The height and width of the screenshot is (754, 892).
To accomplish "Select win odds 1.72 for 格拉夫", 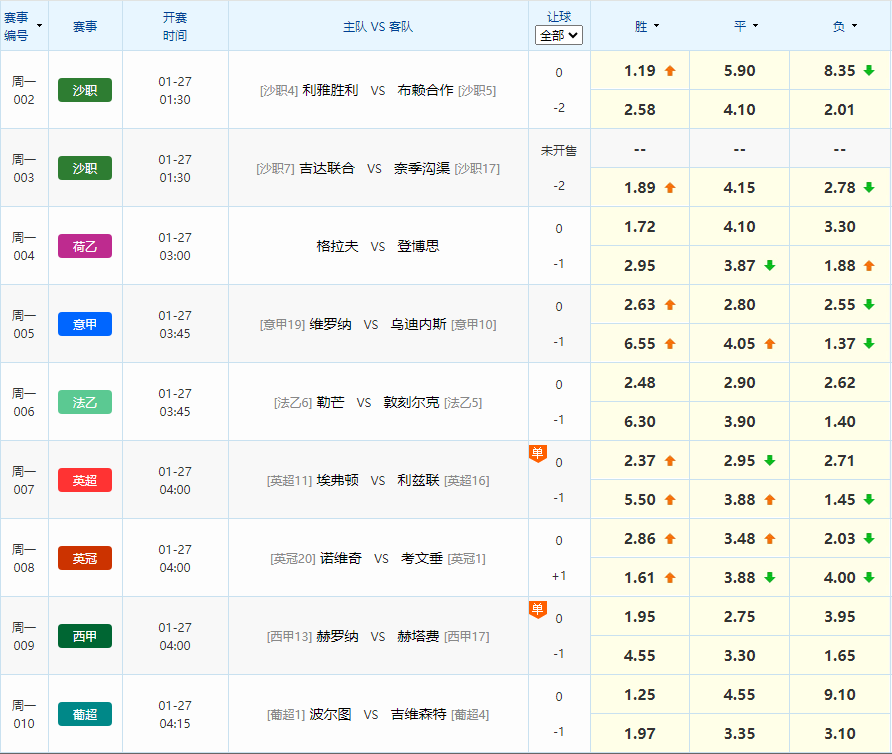I will coord(640,226).
